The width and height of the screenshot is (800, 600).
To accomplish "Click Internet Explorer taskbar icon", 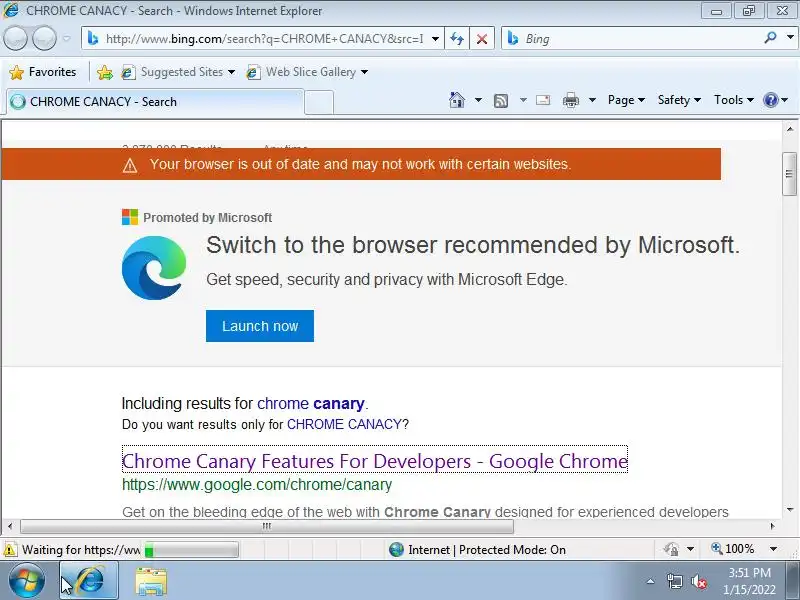I will point(89,581).
